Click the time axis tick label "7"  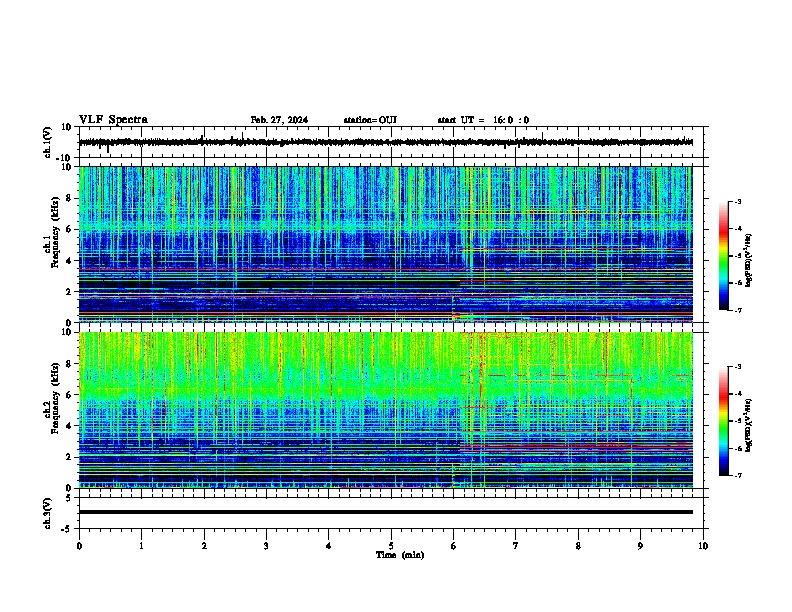pyautogui.click(x=516, y=546)
